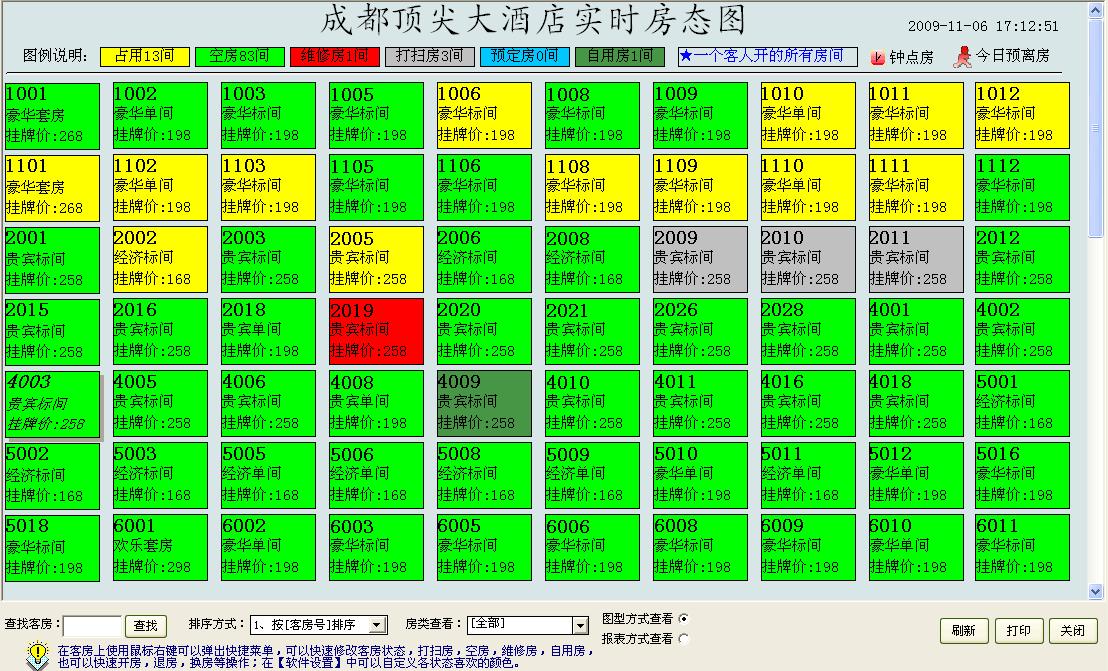
Task: Select room 5018 tile
Action: tap(53, 547)
